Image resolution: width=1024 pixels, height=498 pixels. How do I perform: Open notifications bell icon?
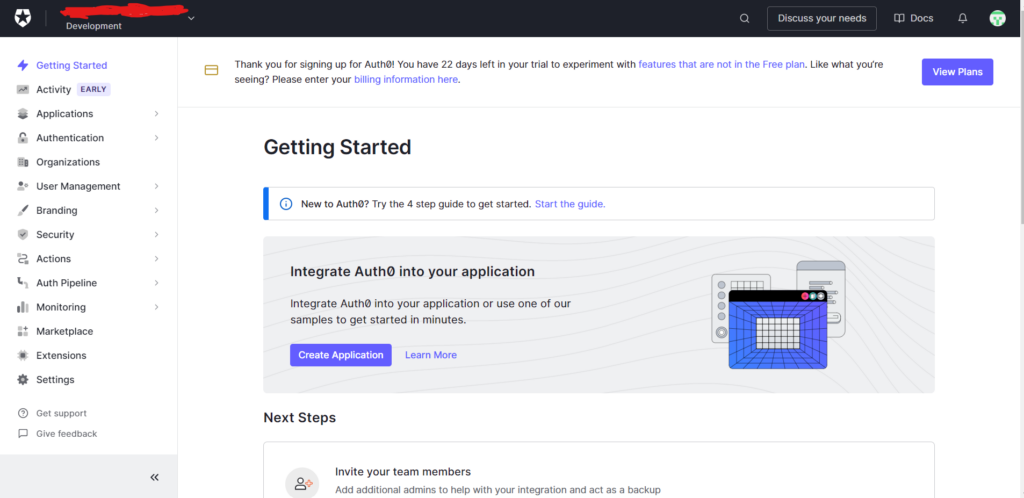(x=962, y=18)
